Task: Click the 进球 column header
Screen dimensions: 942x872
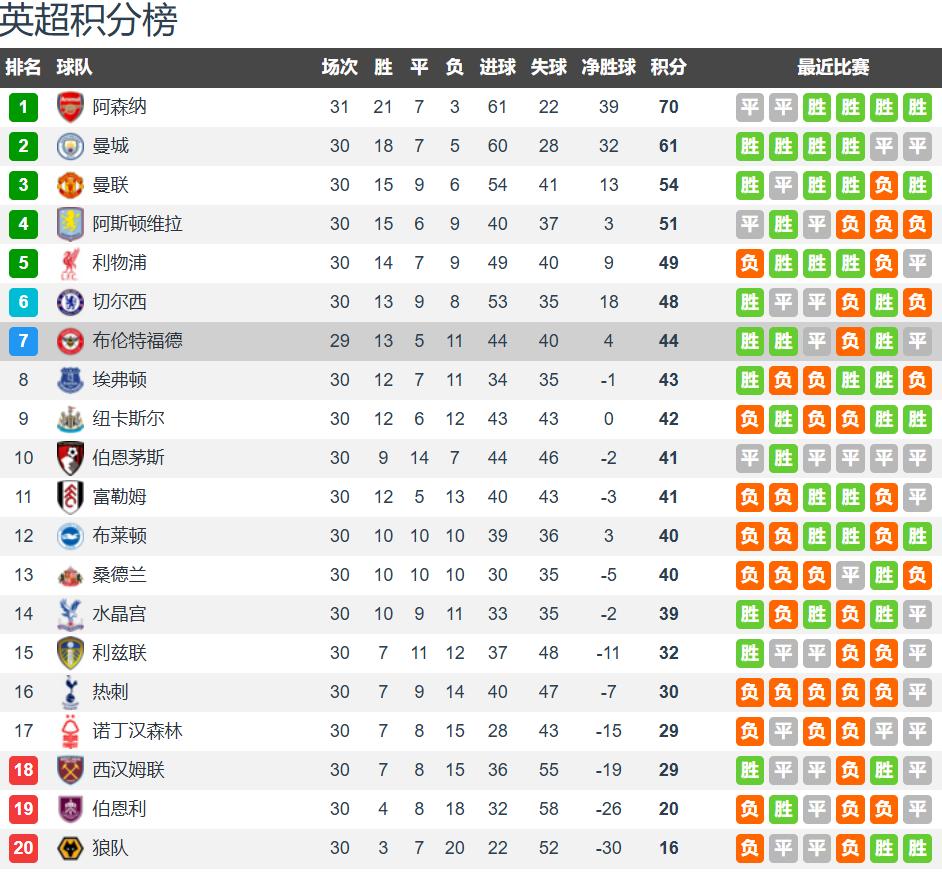Action: coord(497,68)
